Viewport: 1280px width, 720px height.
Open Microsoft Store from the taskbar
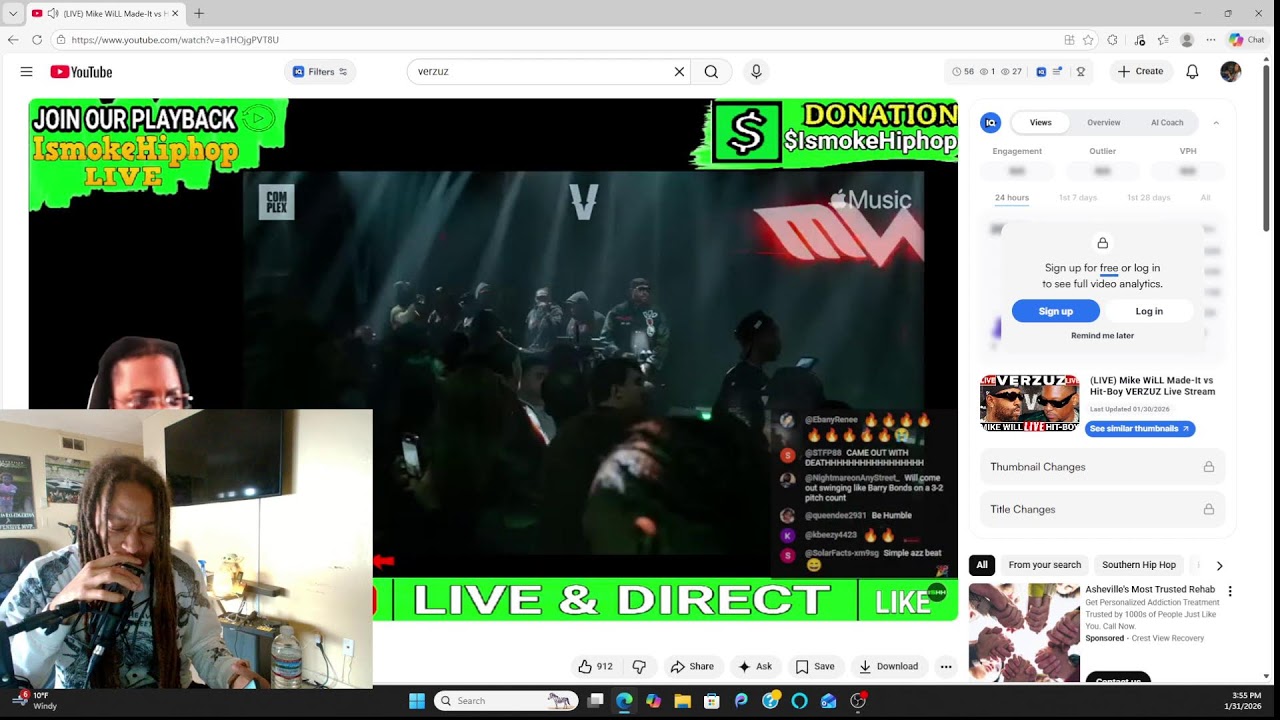coord(711,701)
